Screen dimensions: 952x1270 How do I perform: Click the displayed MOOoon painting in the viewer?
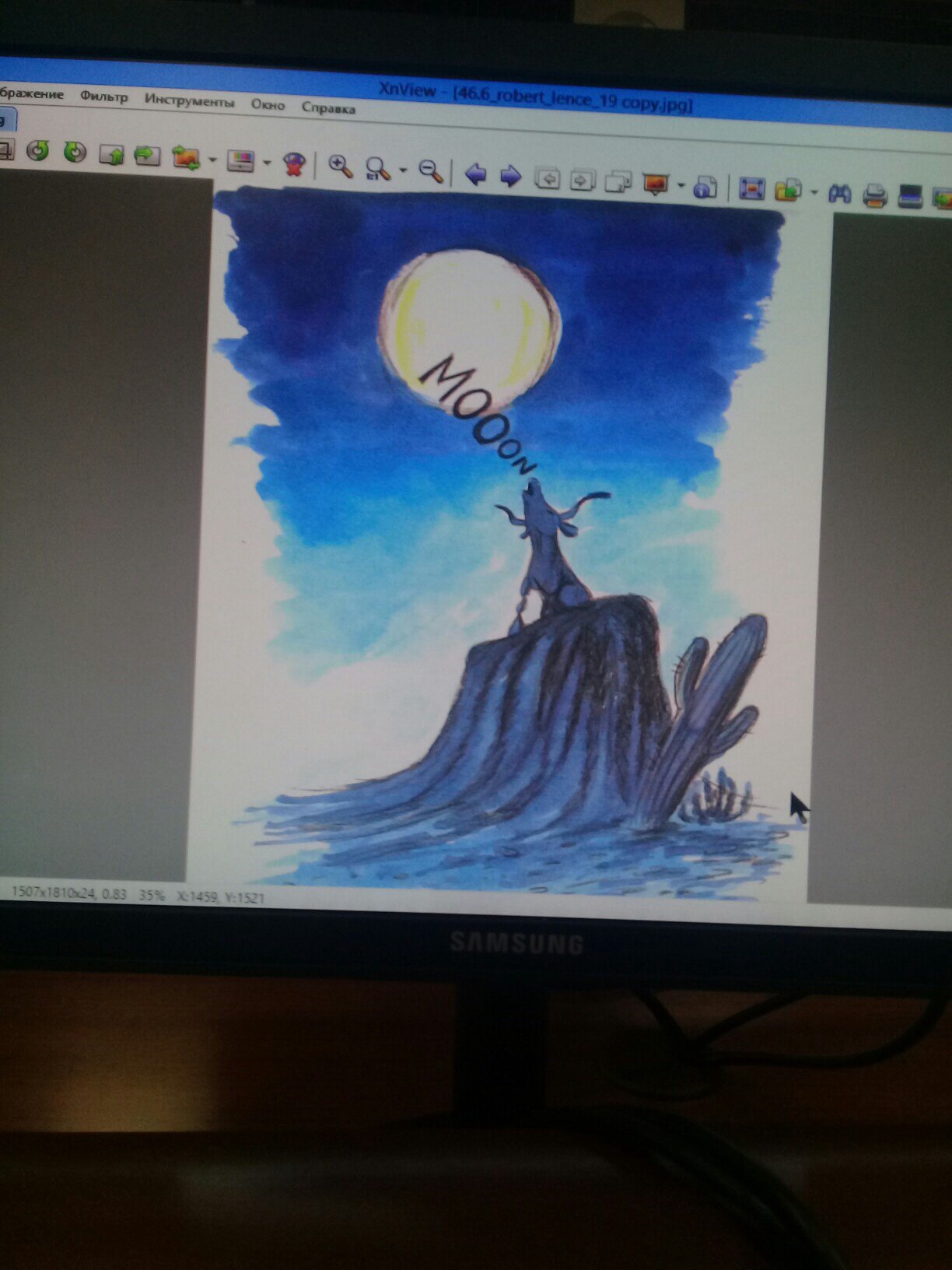tap(509, 545)
